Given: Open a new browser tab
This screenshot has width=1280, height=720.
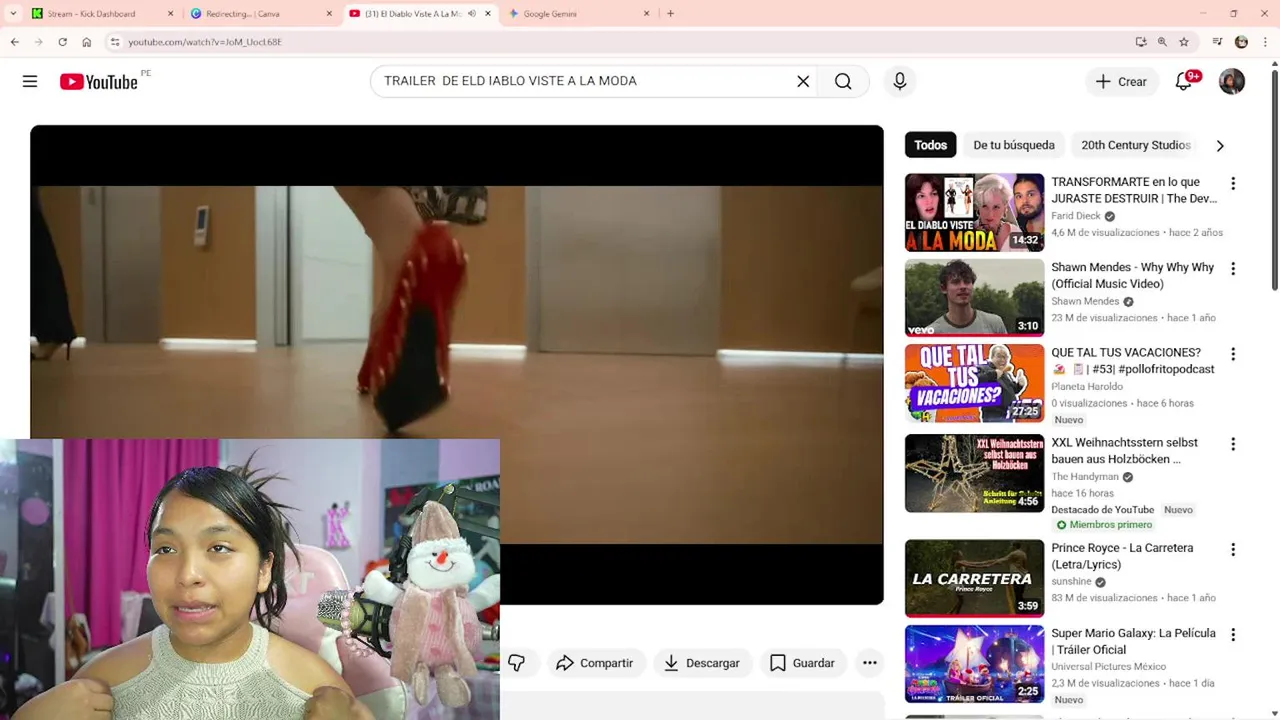Looking at the screenshot, I should coord(670,14).
